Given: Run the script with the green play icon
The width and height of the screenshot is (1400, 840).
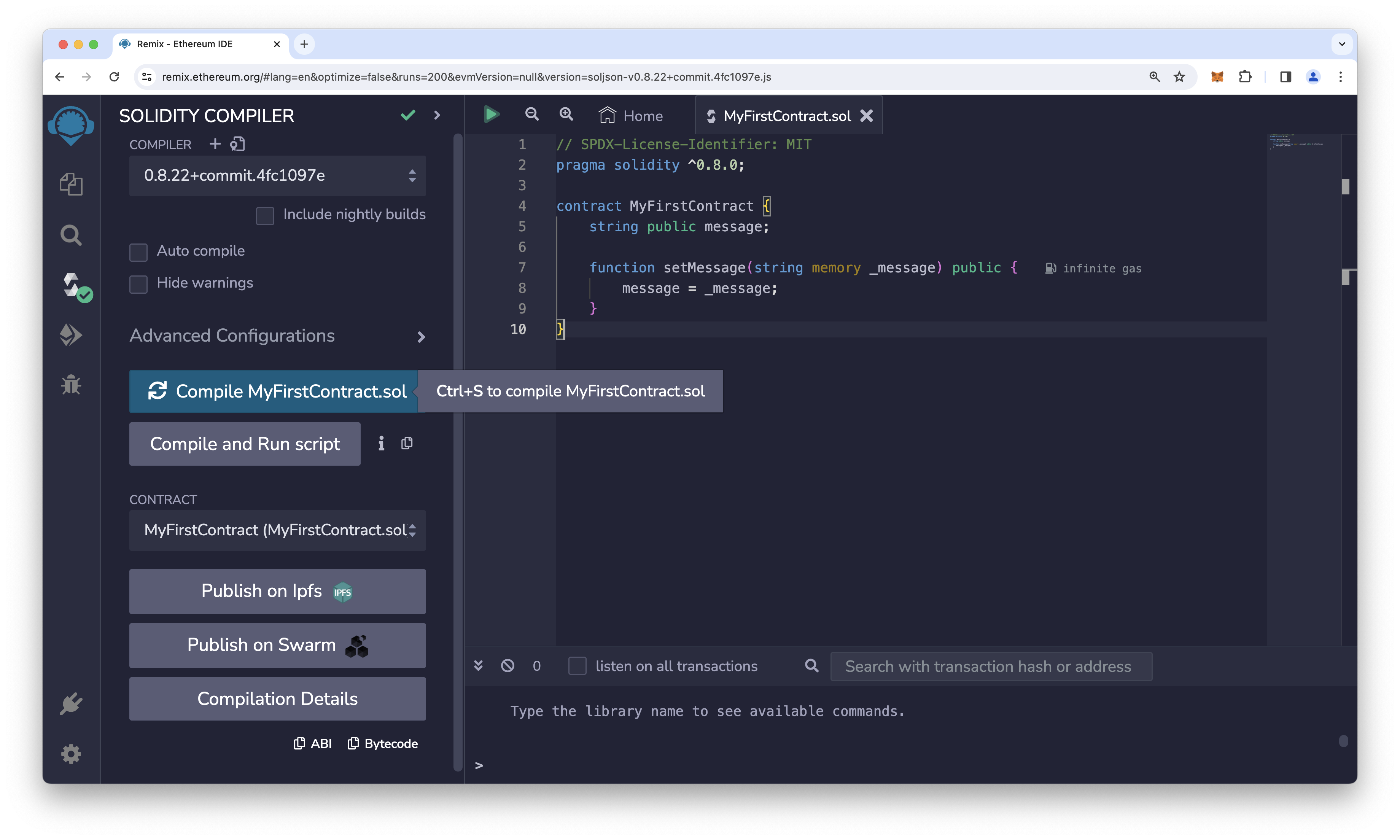Looking at the screenshot, I should (x=491, y=115).
